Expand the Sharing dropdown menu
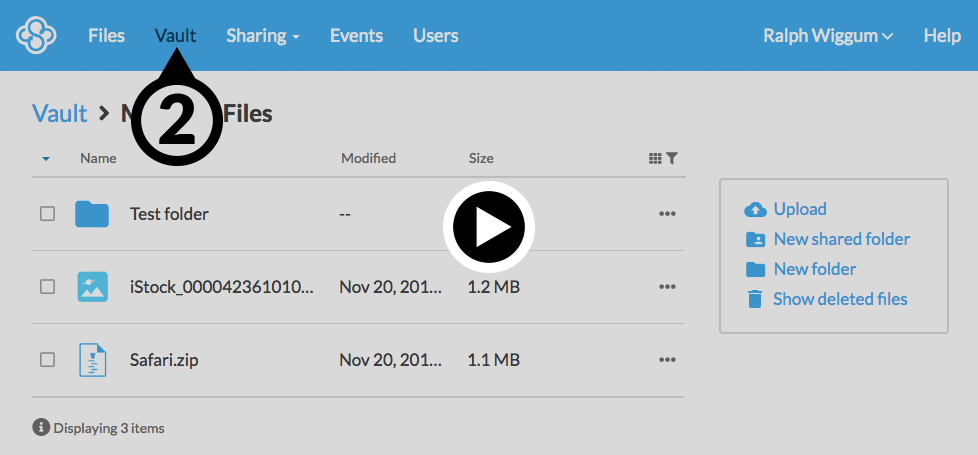 (x=262, y=36)
